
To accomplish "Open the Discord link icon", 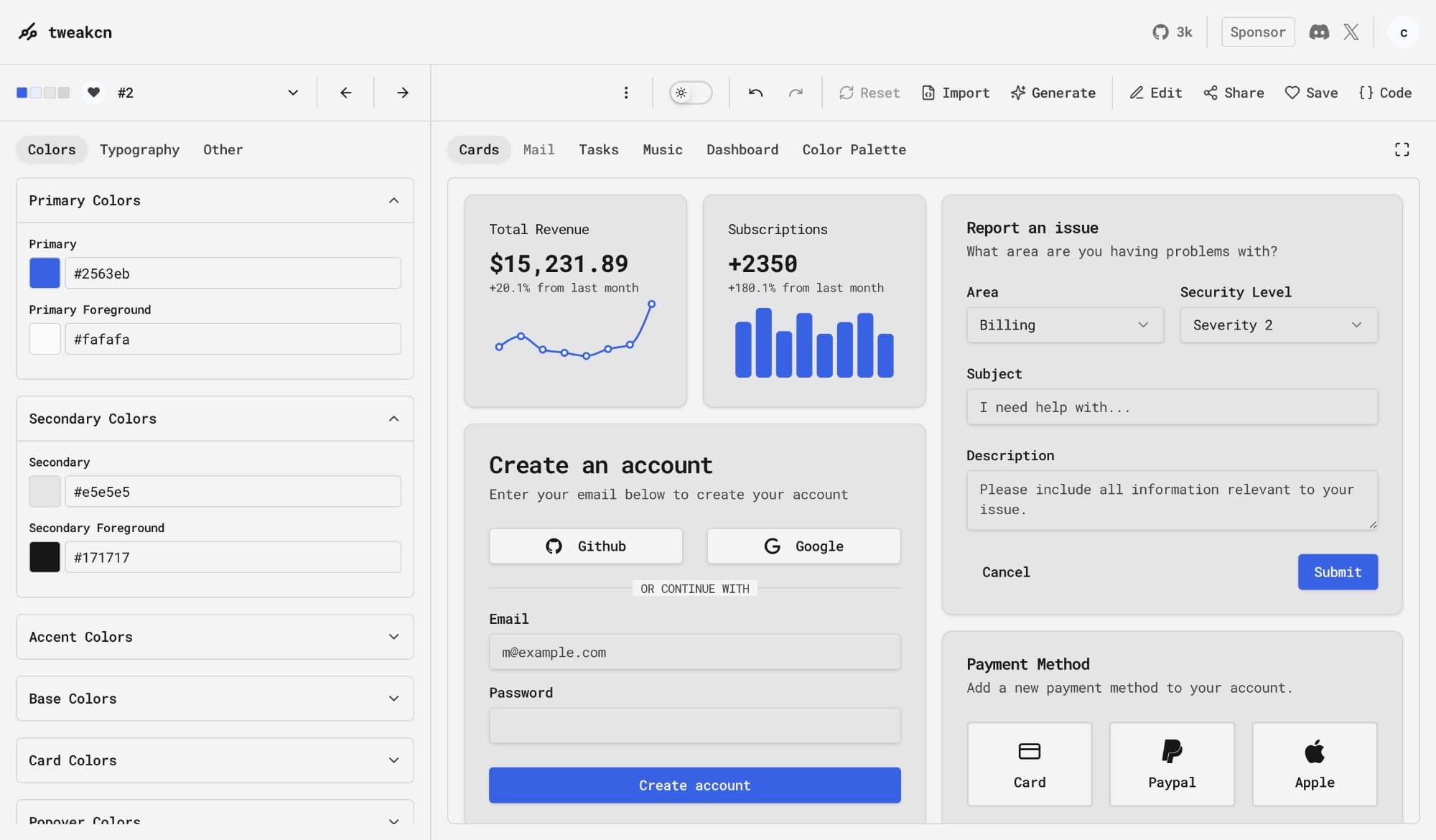I will tap(1319, 32).
